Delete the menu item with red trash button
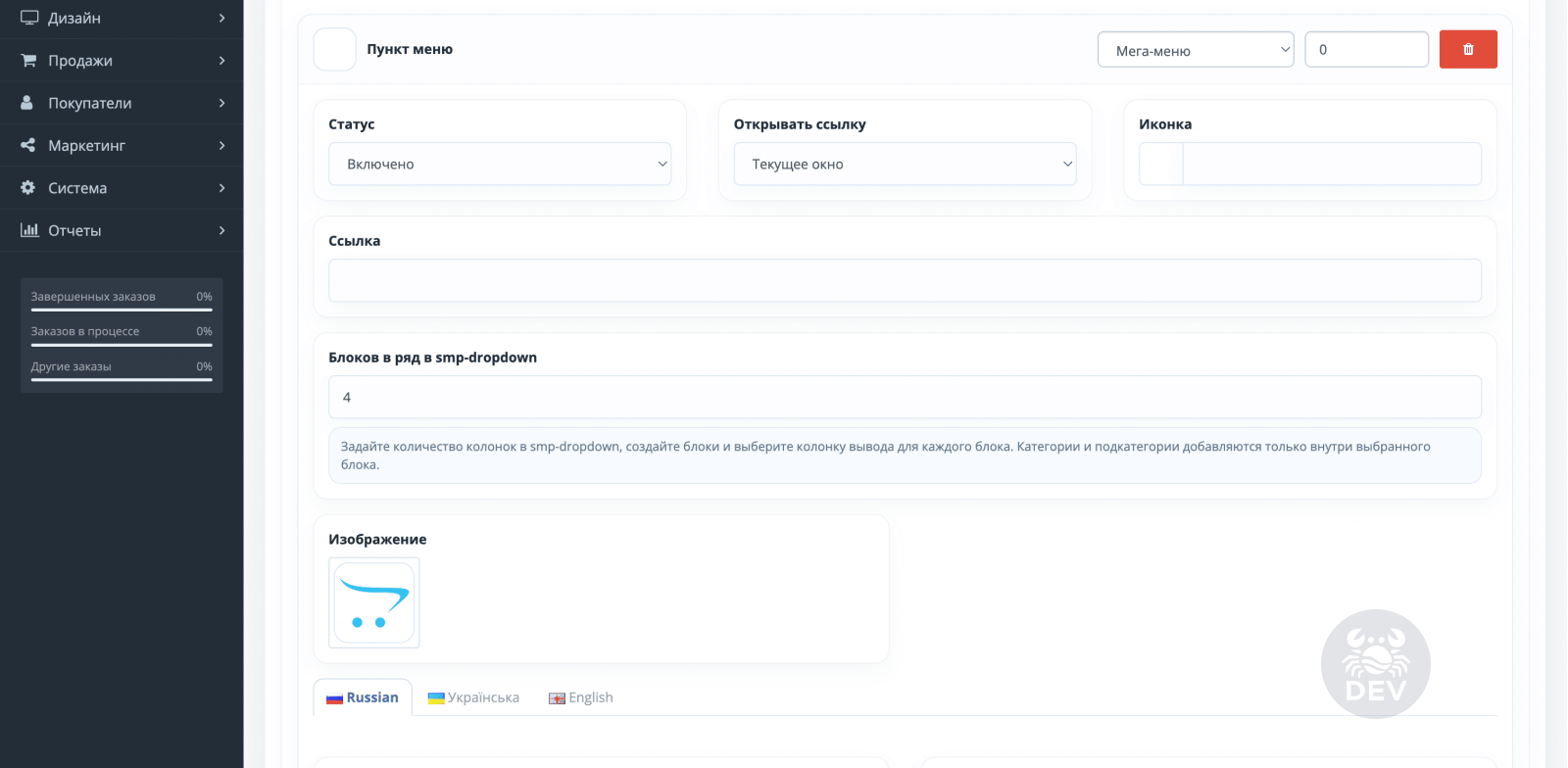 click(1468, 49)
